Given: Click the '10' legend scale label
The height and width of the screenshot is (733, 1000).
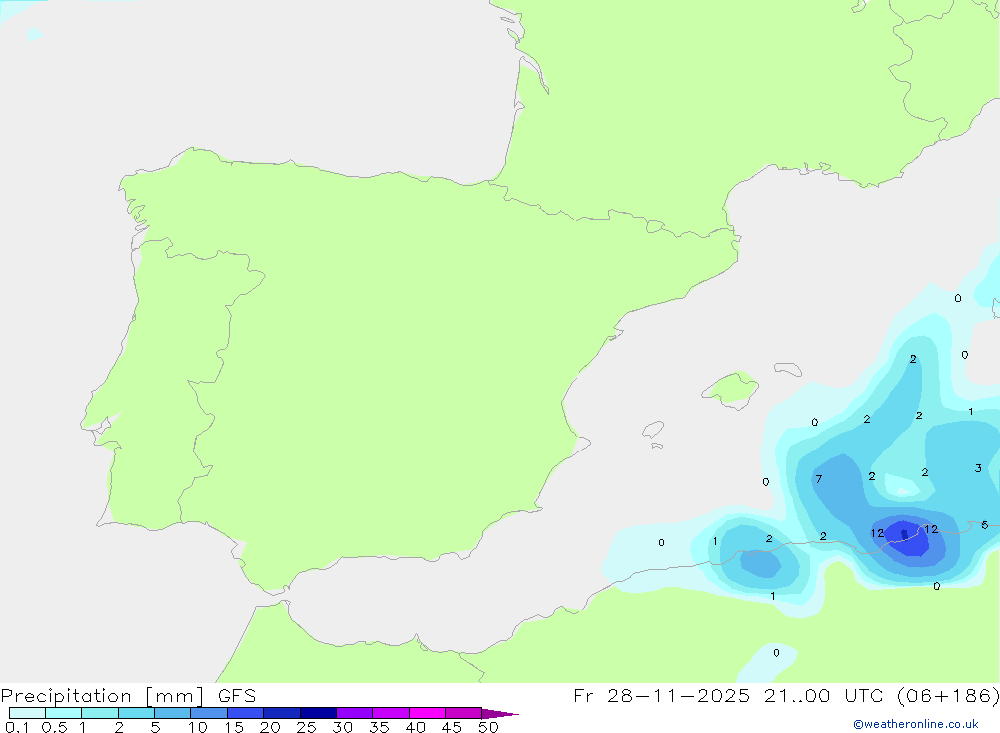Looking at the screenshot, I should [x=197, y=727].
